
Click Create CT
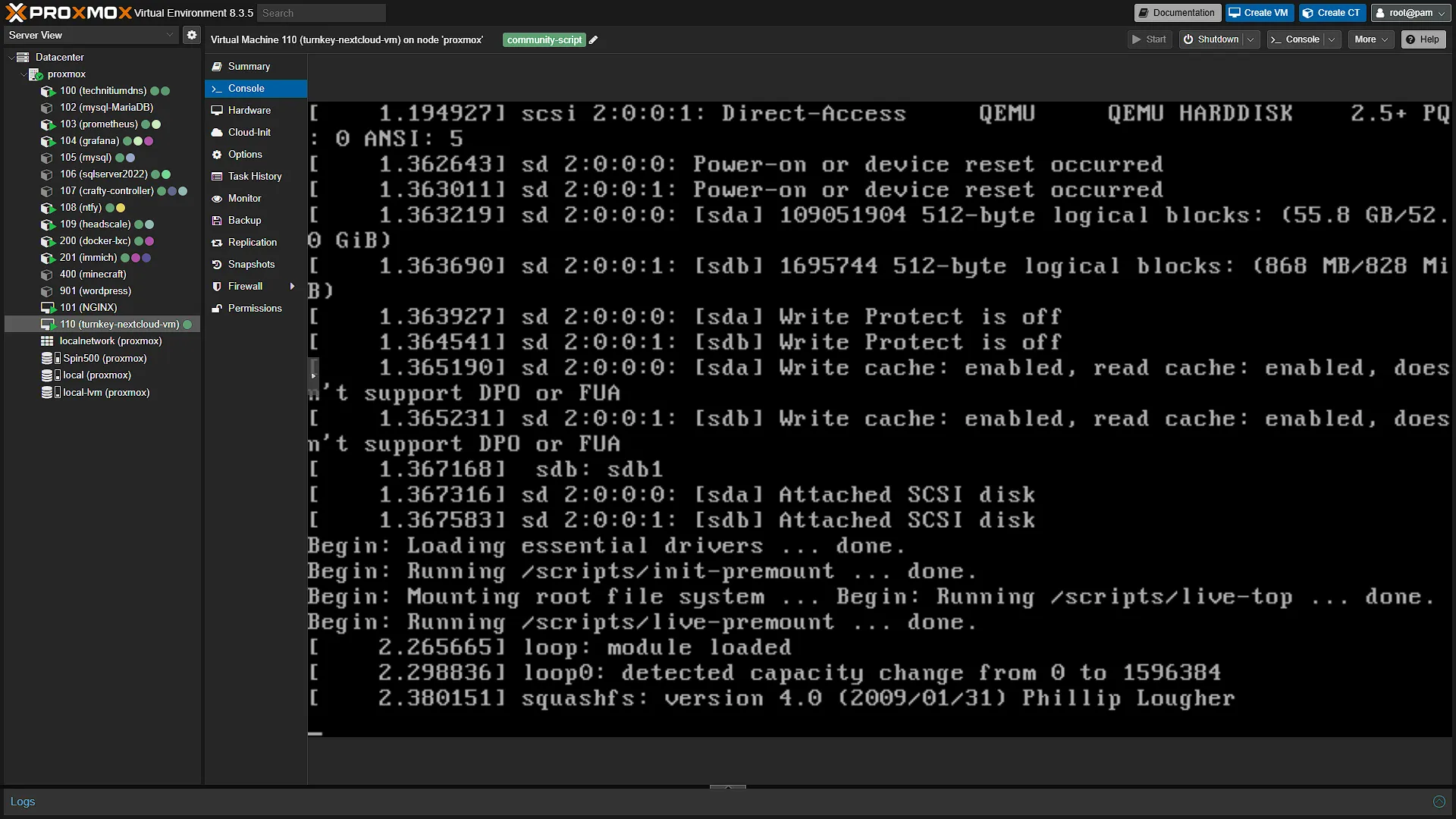(1332, 13)
